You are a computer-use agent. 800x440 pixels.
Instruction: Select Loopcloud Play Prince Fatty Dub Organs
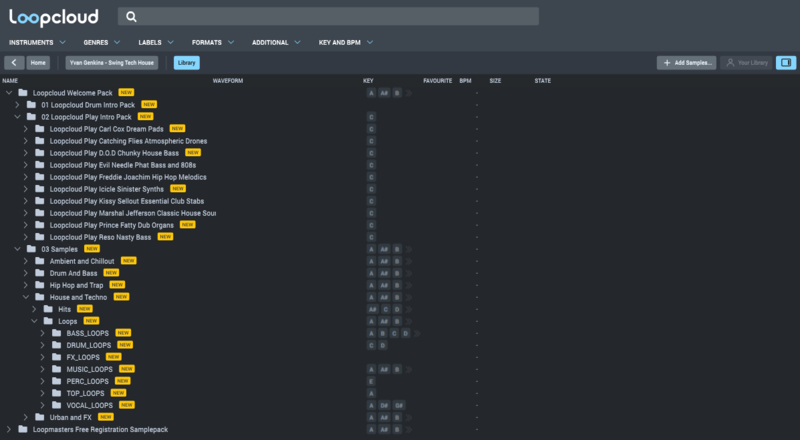click(112, 225)
